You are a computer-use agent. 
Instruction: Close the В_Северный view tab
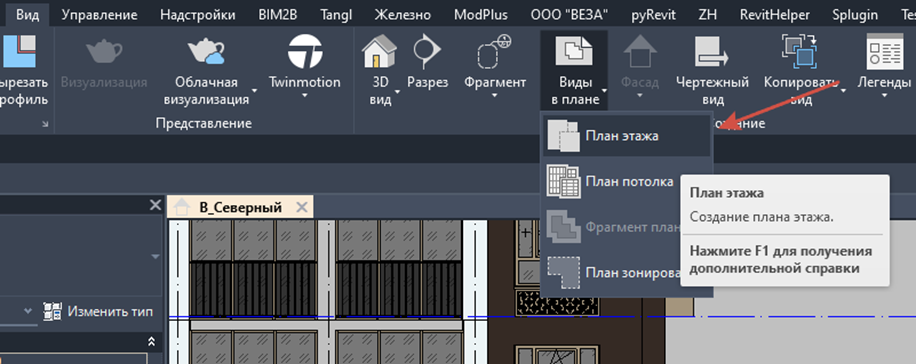click(301, 207)
